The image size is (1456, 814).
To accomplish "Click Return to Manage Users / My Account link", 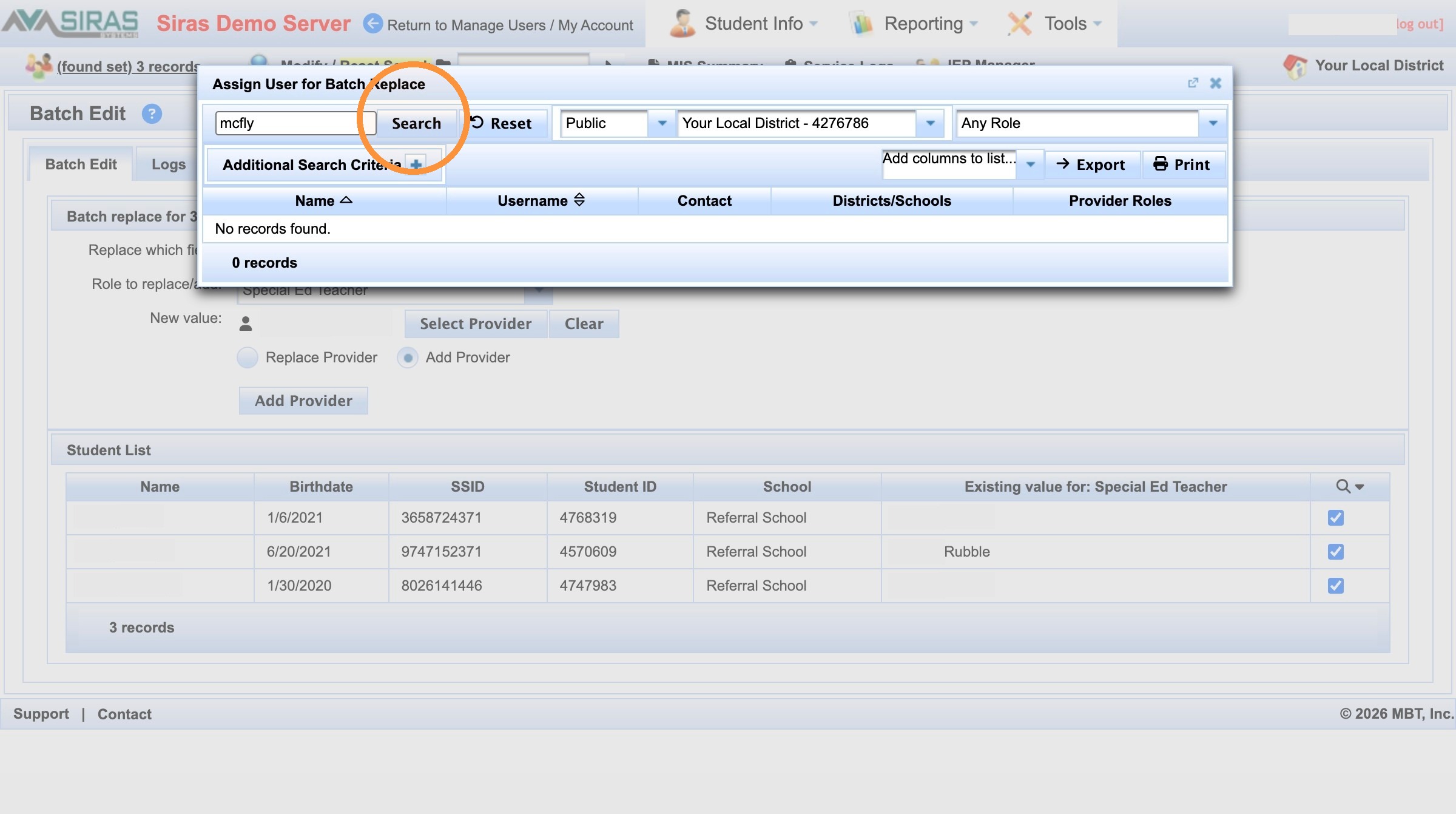I will pyautogui.click(x=510, y=25).
